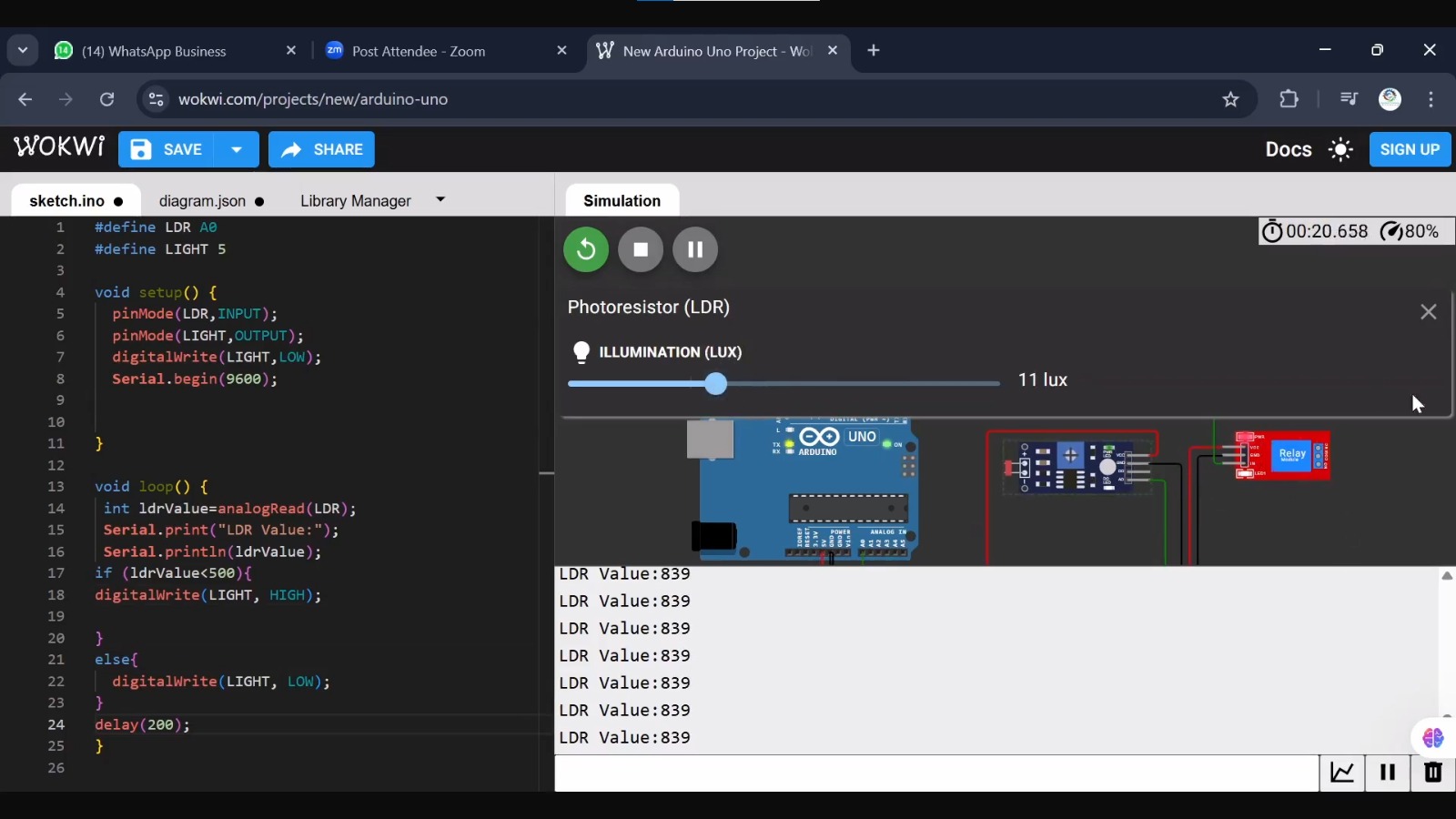Viewport: 1456px width, 819px height.
Task: Click the relay module component
Action: click(1290, 455)
